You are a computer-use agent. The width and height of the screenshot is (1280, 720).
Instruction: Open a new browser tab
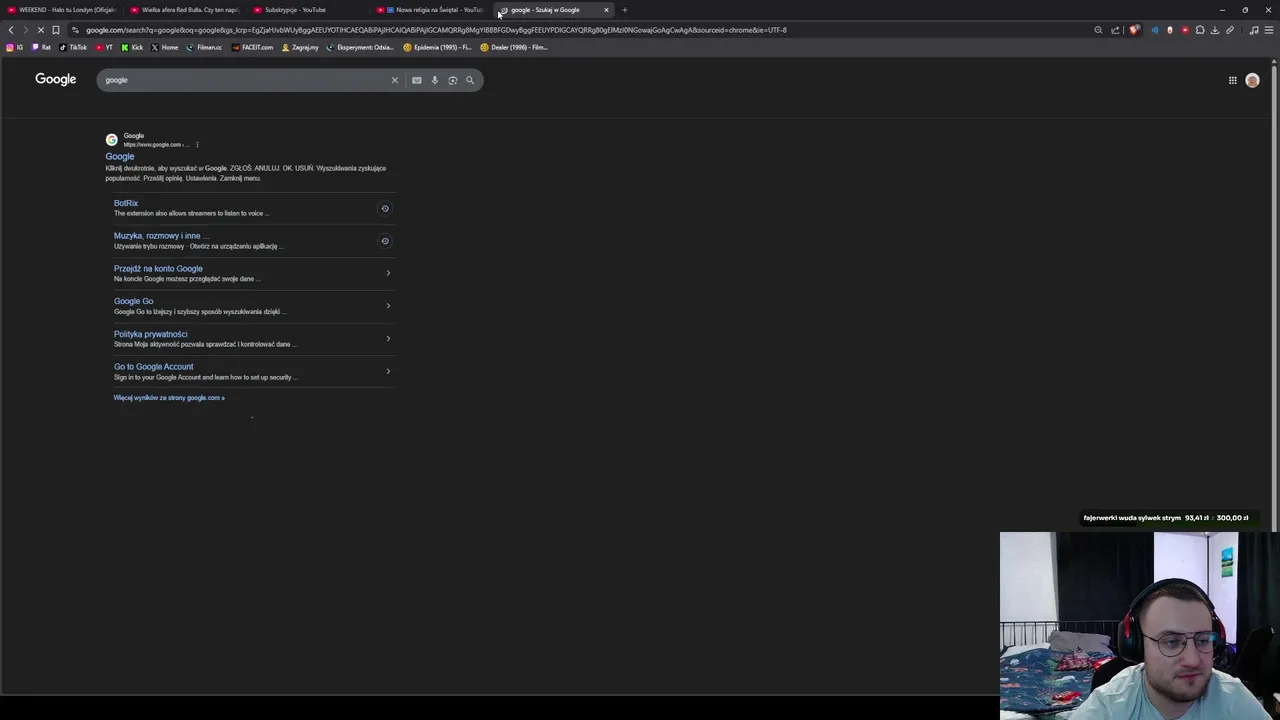pyautogui.click(x=625, y=10)
